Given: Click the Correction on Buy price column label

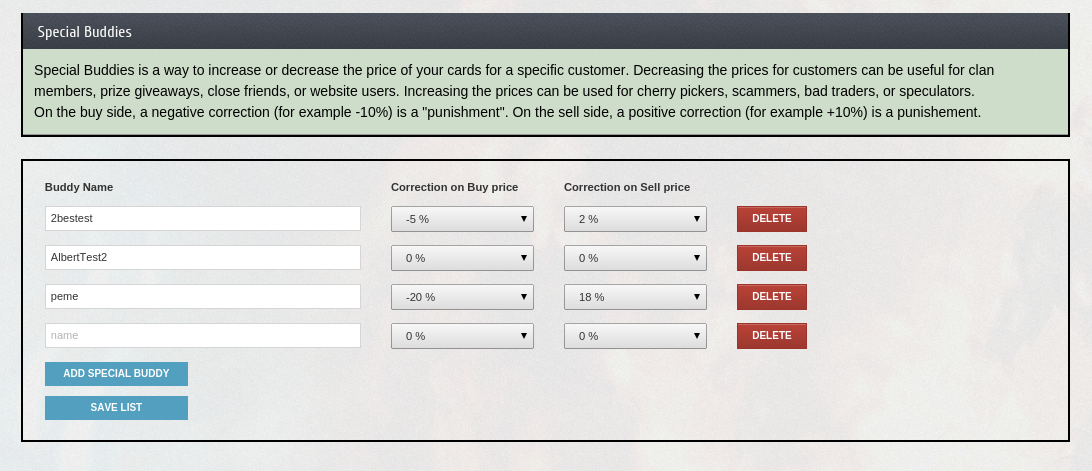Looking at the screenshot, I should [454, 187].
